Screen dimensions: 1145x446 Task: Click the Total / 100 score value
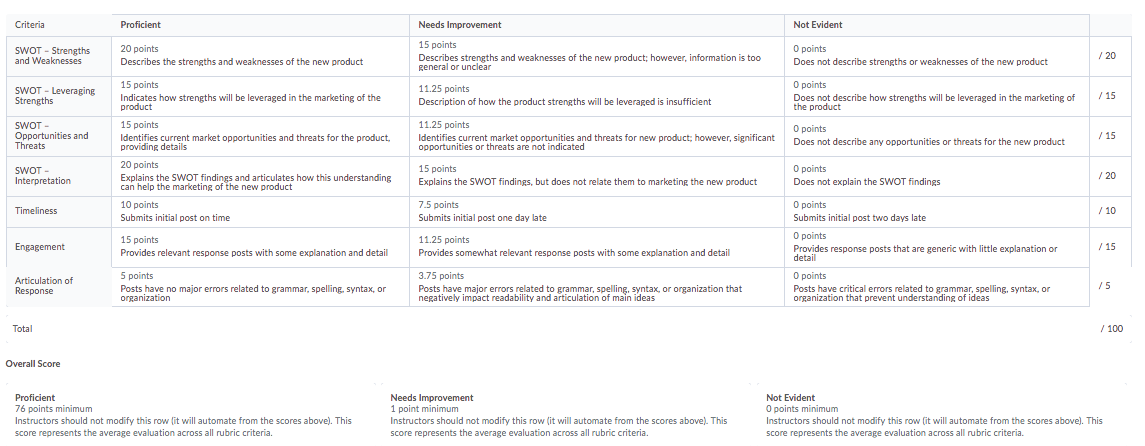pos(1110,328)
